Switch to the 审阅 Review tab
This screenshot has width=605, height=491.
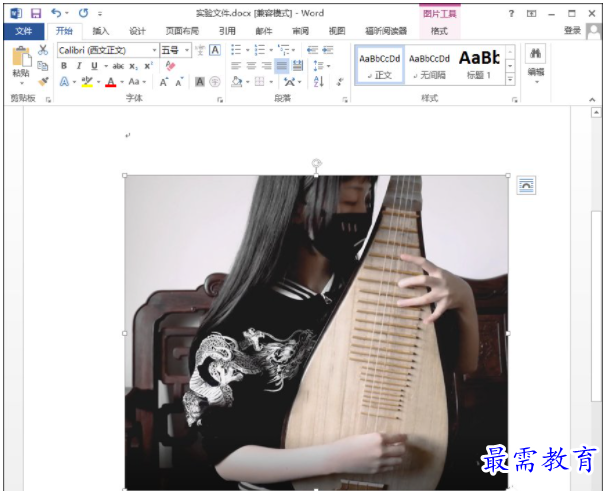click(x=300, y=31)
